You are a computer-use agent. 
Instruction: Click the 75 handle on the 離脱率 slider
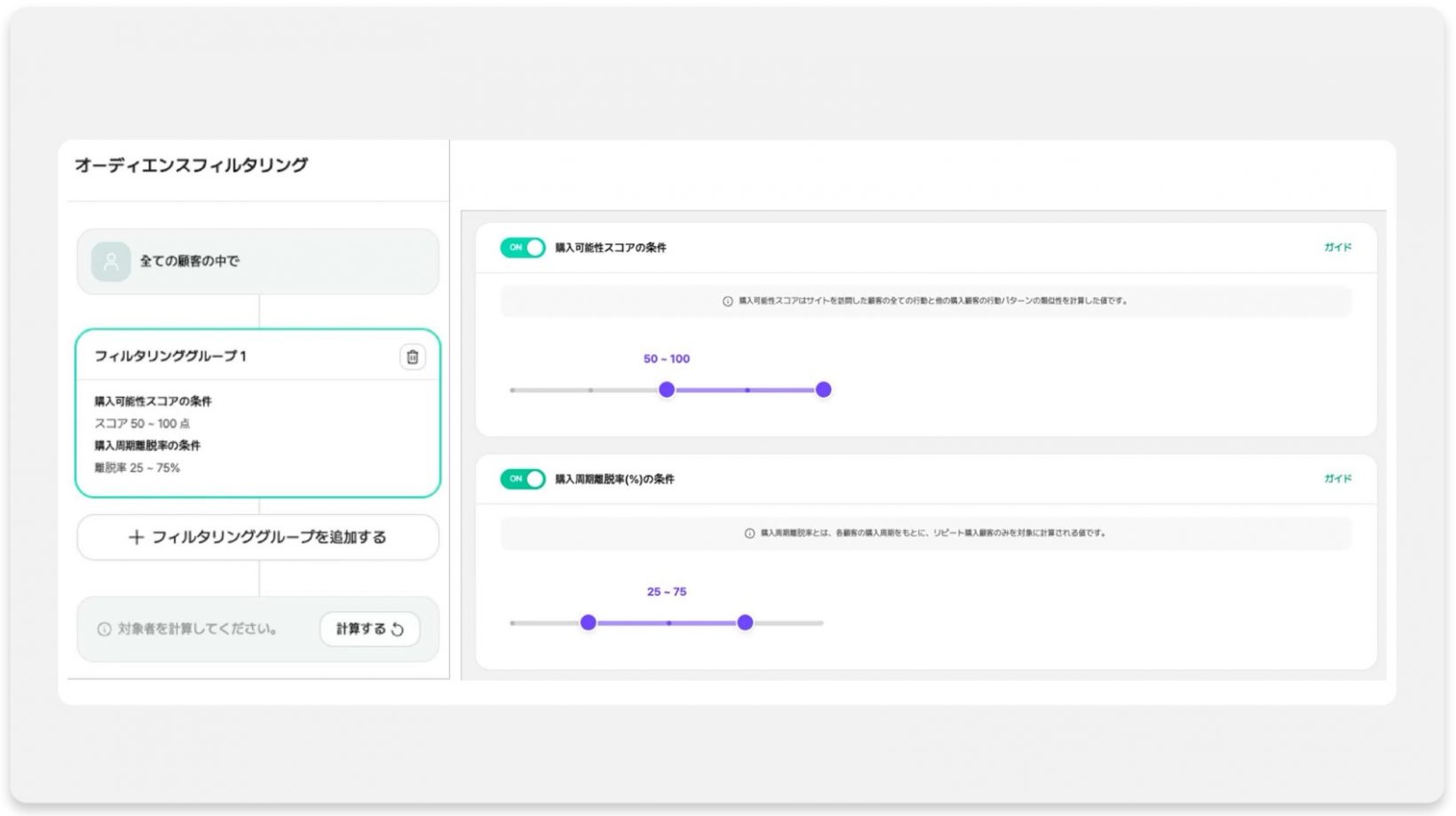coord(745,622)
